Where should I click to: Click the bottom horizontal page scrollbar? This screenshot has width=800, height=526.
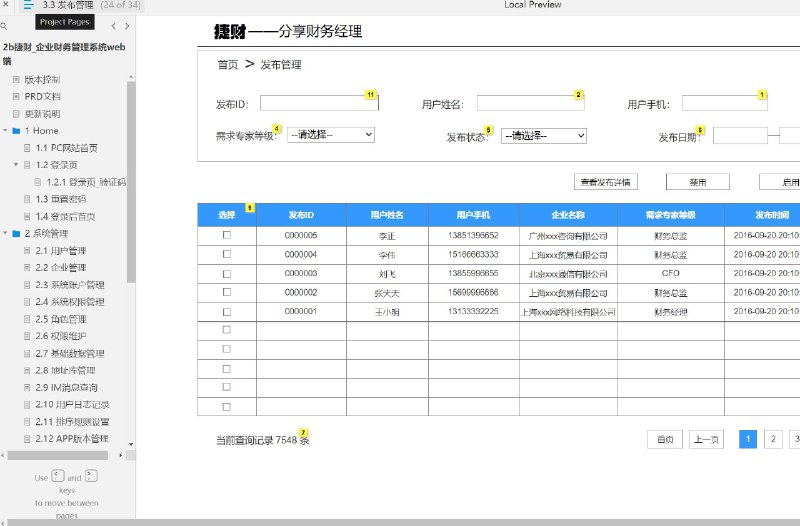coord(403,522)
